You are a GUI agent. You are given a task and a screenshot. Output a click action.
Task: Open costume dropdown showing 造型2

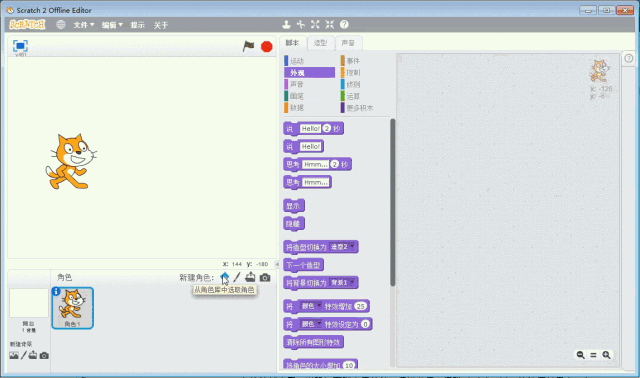point(342,247)
